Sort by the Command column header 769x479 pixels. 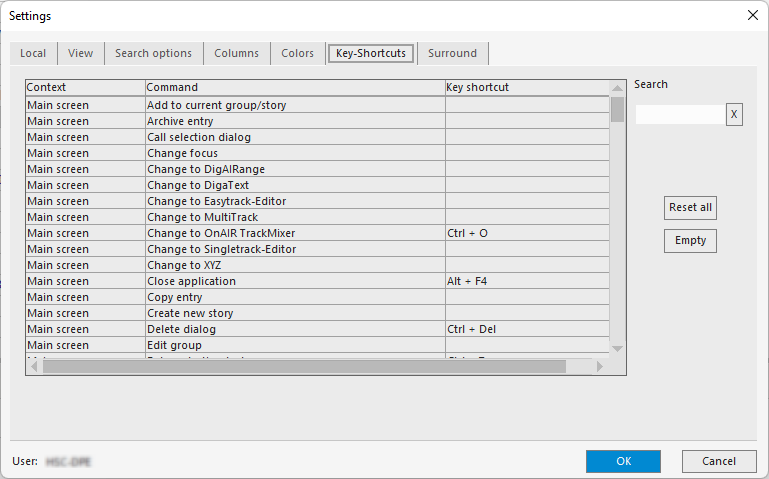[295, 88]
